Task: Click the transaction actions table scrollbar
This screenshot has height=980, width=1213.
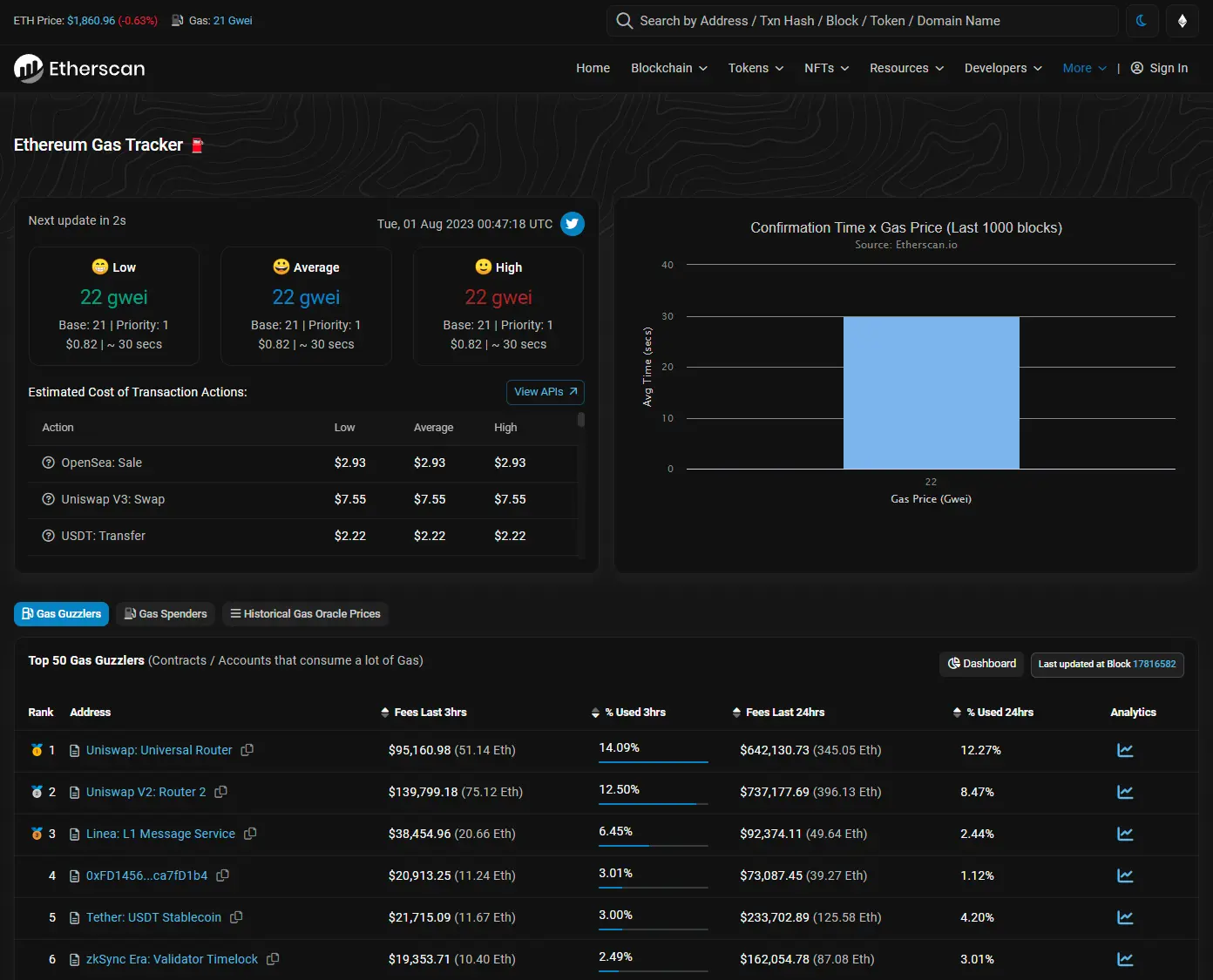Action: 581,420
